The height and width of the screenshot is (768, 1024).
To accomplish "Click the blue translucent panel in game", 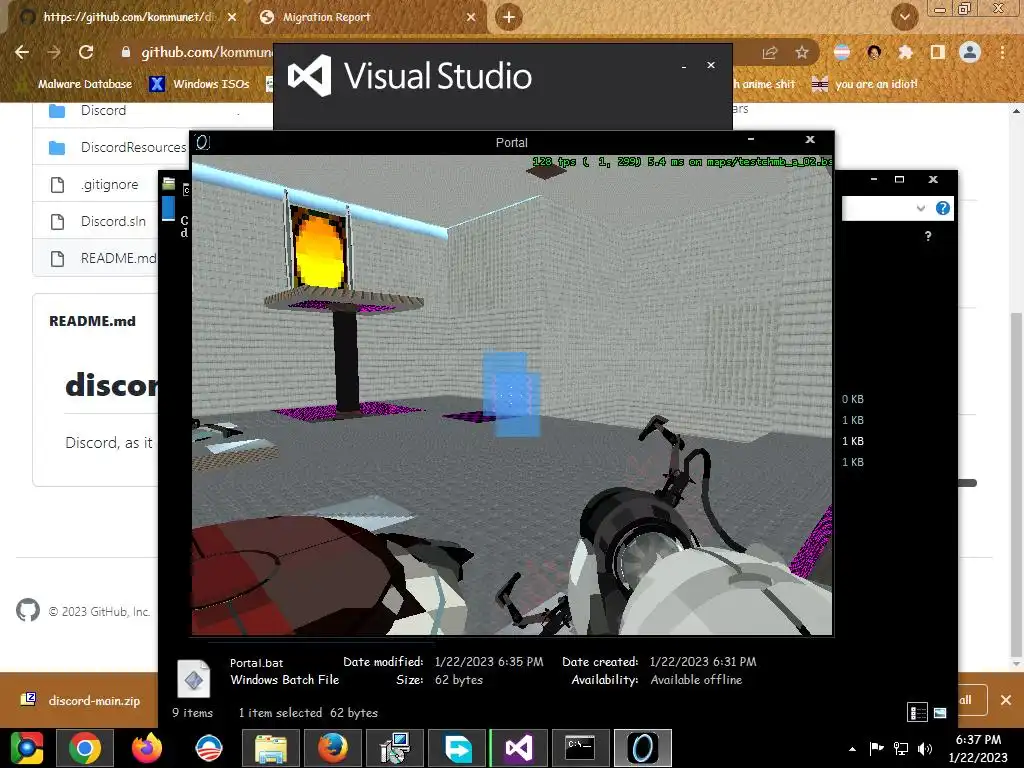I will point(511,394).
